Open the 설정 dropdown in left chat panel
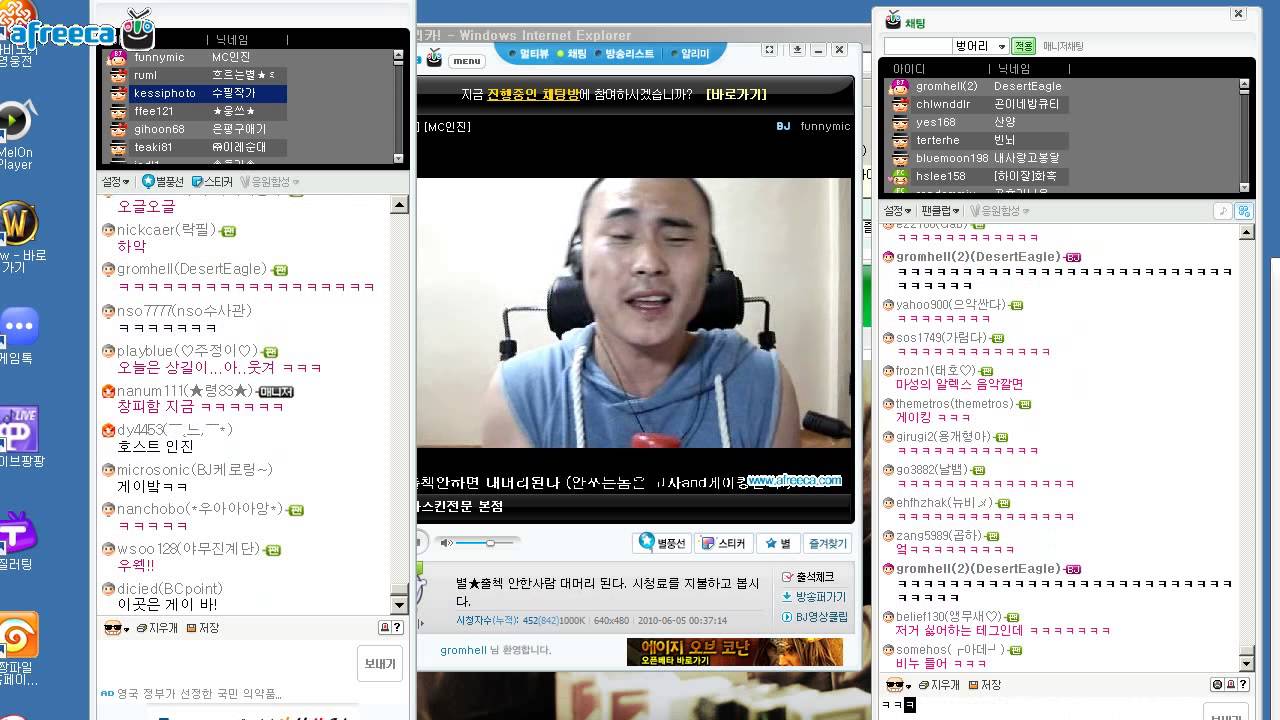The width and height of the screenshot is (1280, 720). [115, 182]
